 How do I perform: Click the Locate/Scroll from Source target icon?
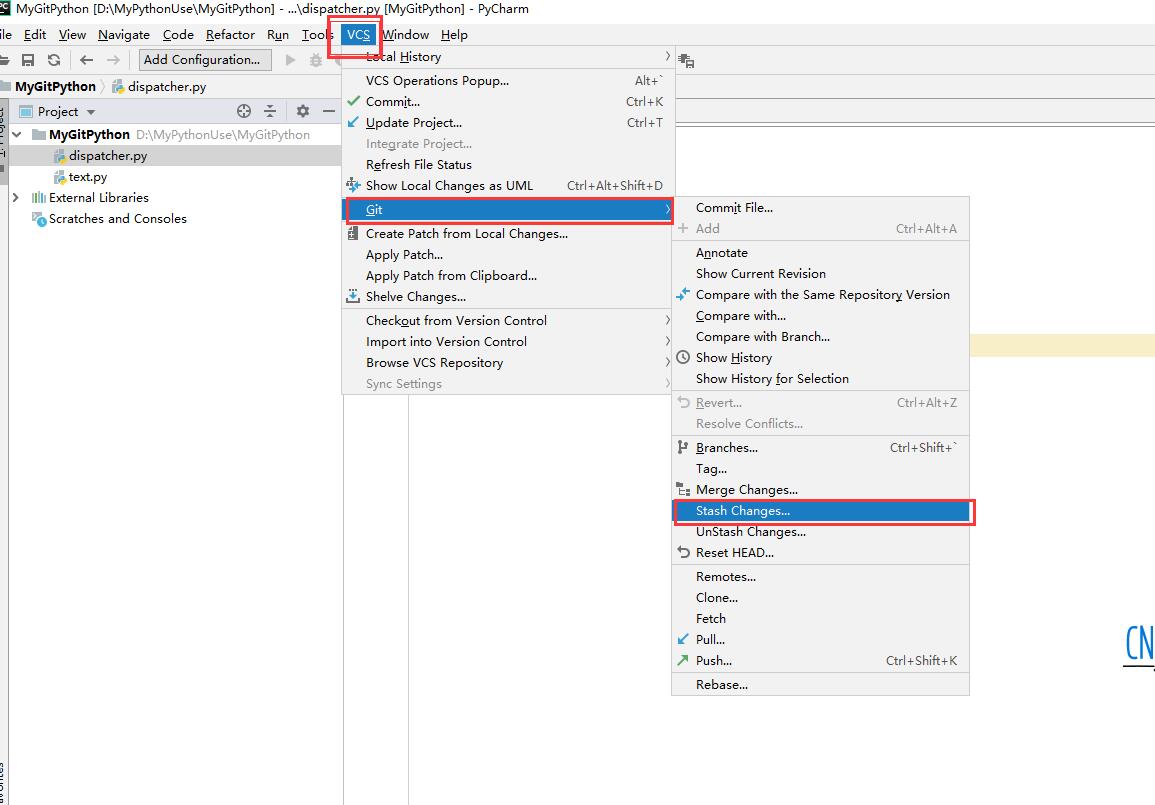[244, 111]
